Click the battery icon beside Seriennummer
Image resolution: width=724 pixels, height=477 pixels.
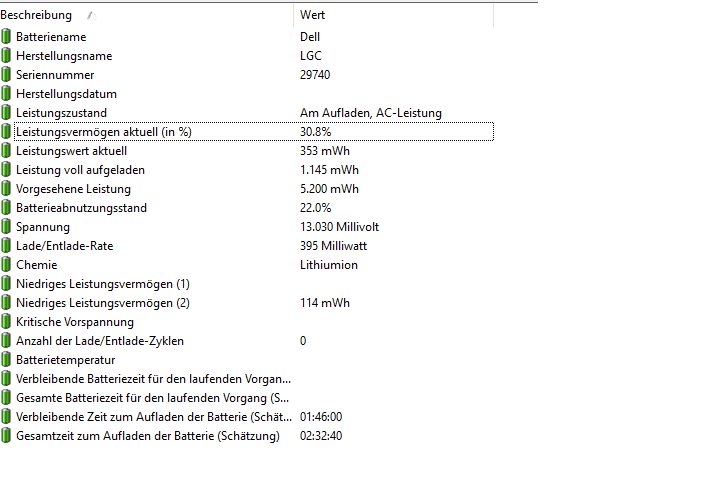point(6,74)
